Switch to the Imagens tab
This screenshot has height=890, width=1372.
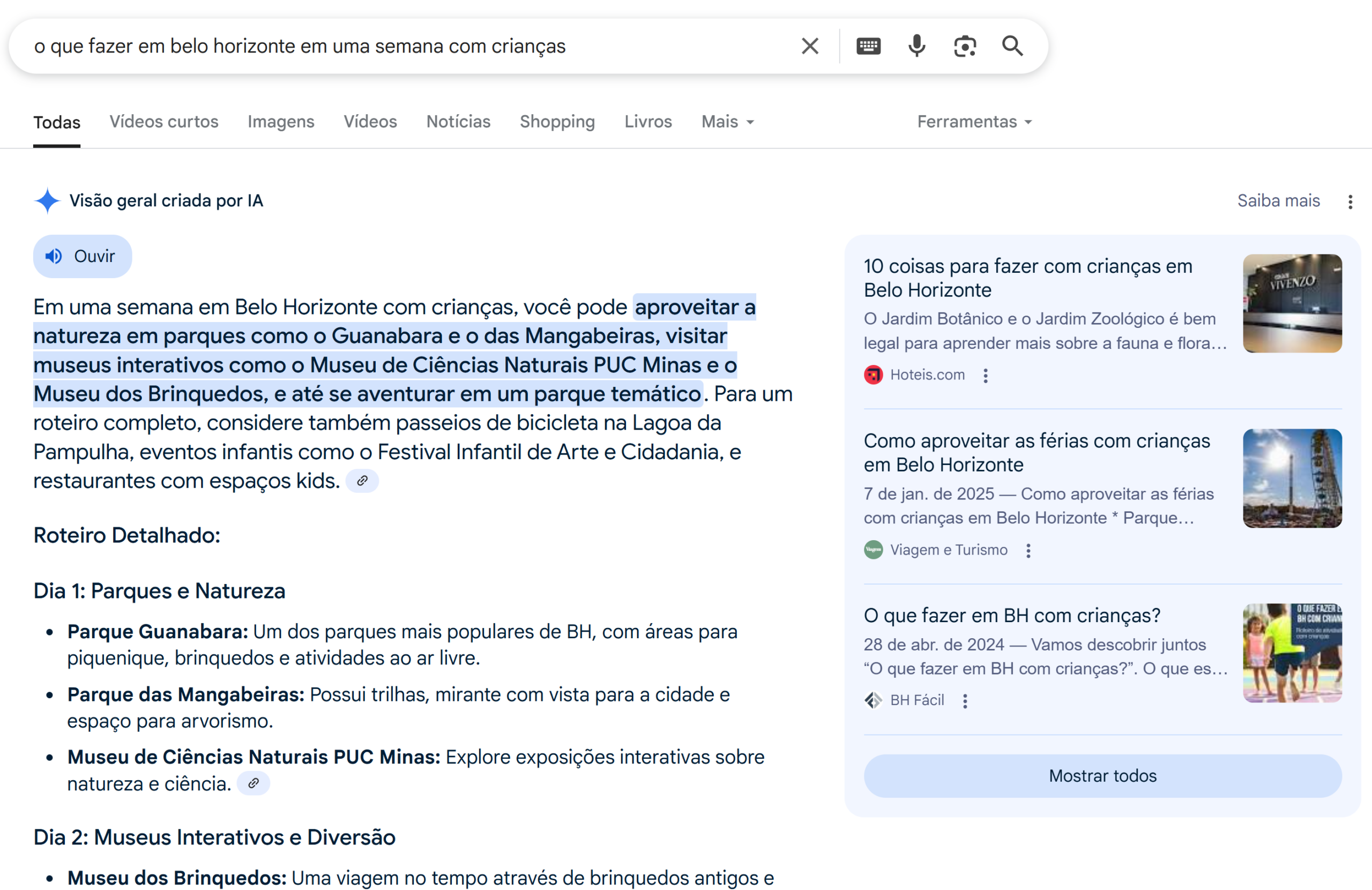[281, 122]
